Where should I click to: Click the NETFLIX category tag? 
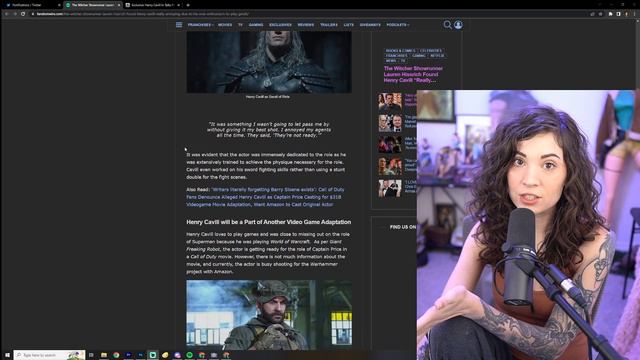(x=437, y=56)
